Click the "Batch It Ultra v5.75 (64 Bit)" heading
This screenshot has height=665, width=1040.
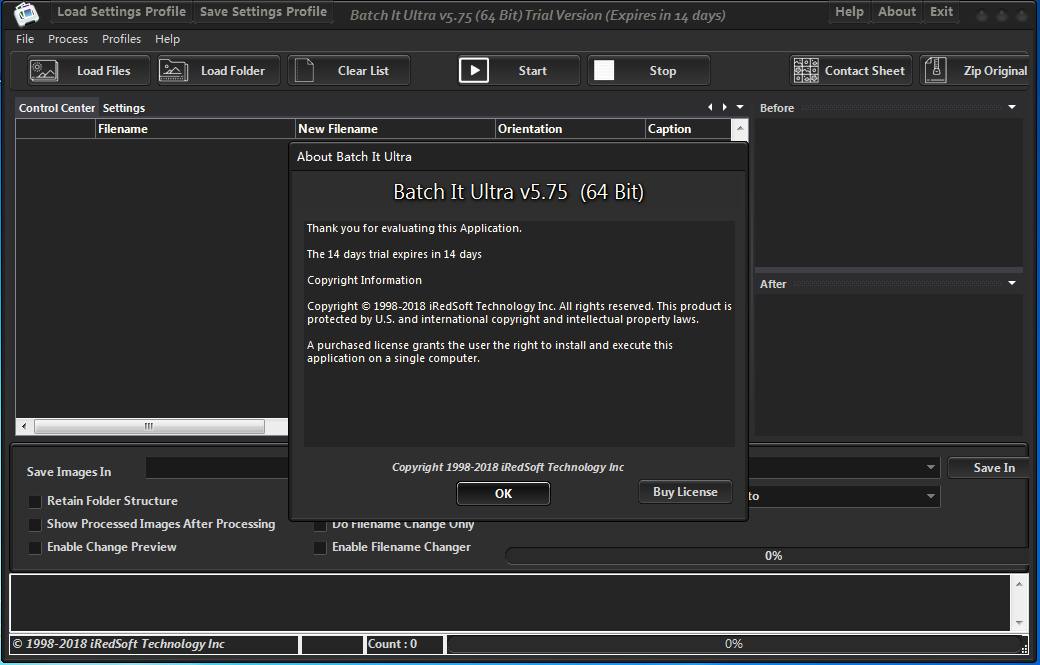(x=519, y=192)
